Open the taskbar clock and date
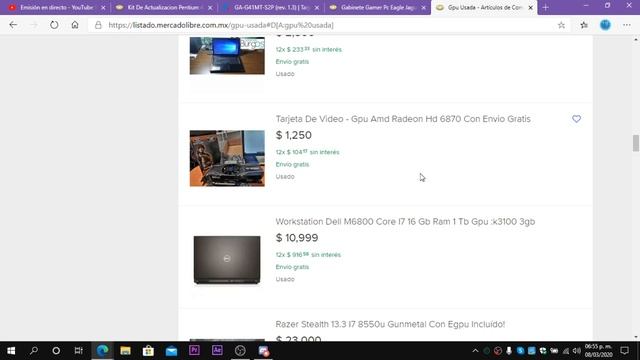Screen dimensions: 640x360 click(x=598, y=351)
